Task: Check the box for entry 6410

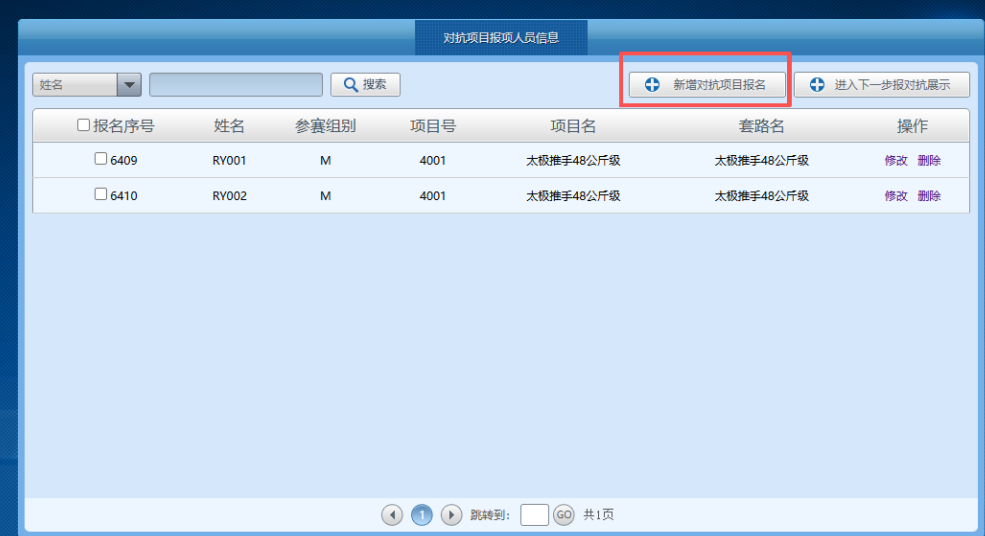Action: tap(100, 195)
